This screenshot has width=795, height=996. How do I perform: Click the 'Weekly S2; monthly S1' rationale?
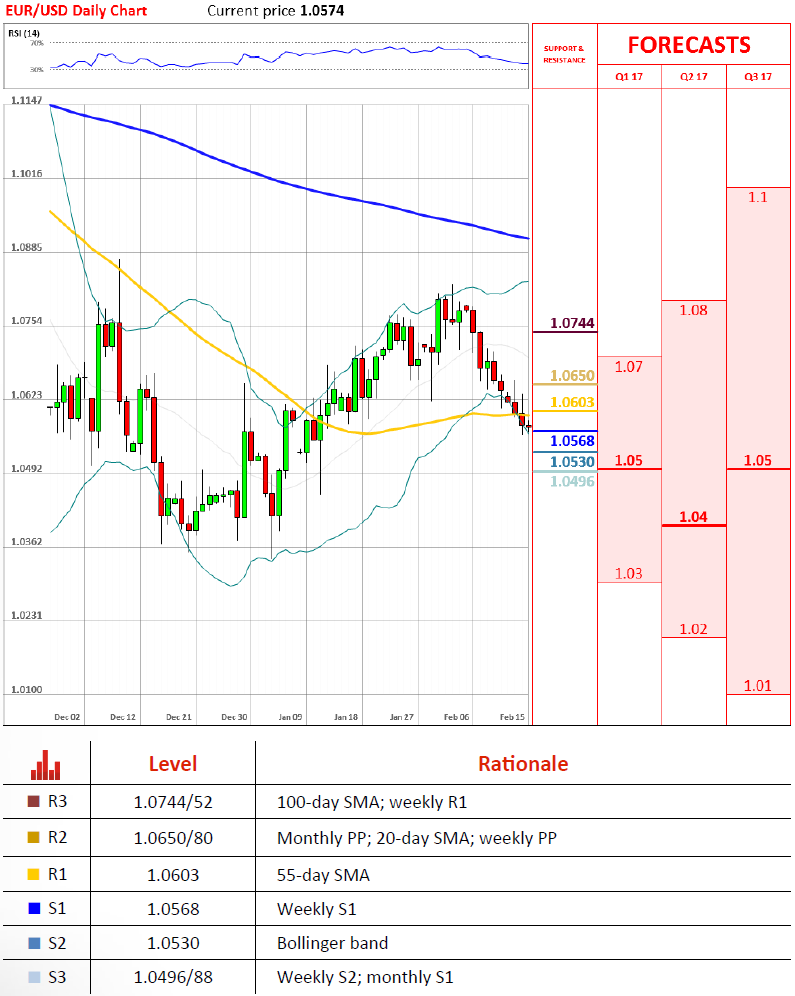[365, 977]
